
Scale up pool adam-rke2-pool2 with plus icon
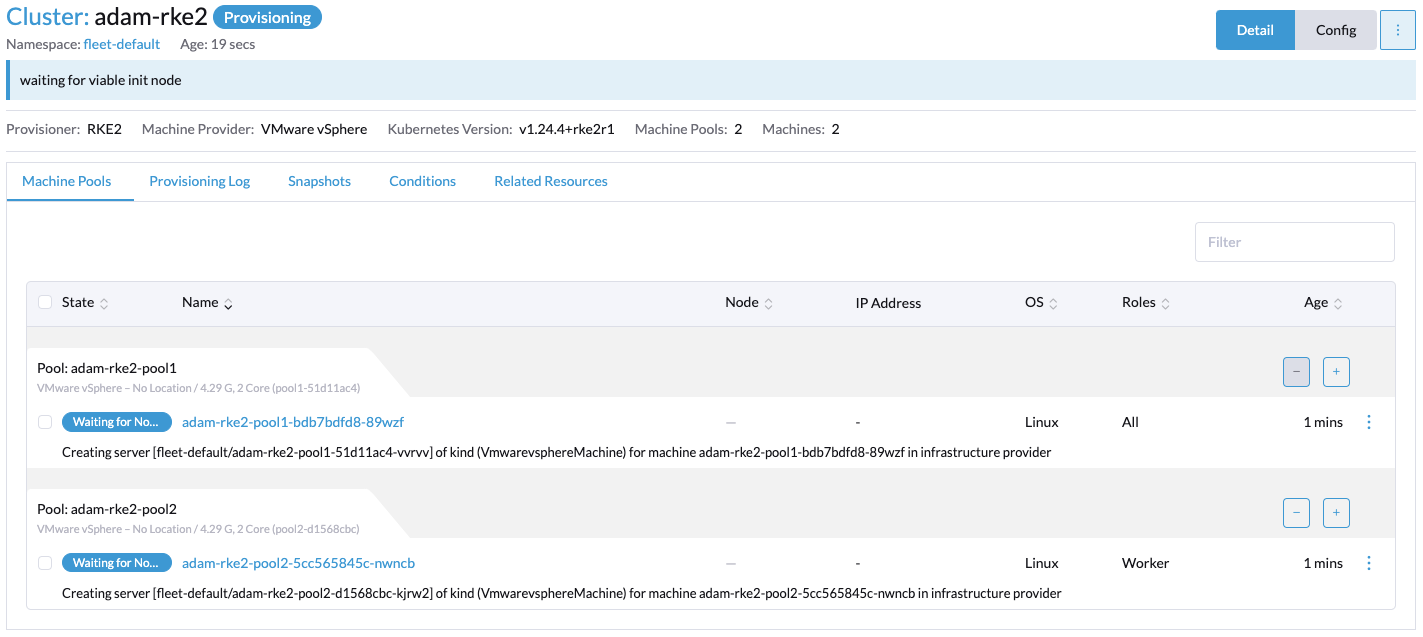tap(1336, 512)
